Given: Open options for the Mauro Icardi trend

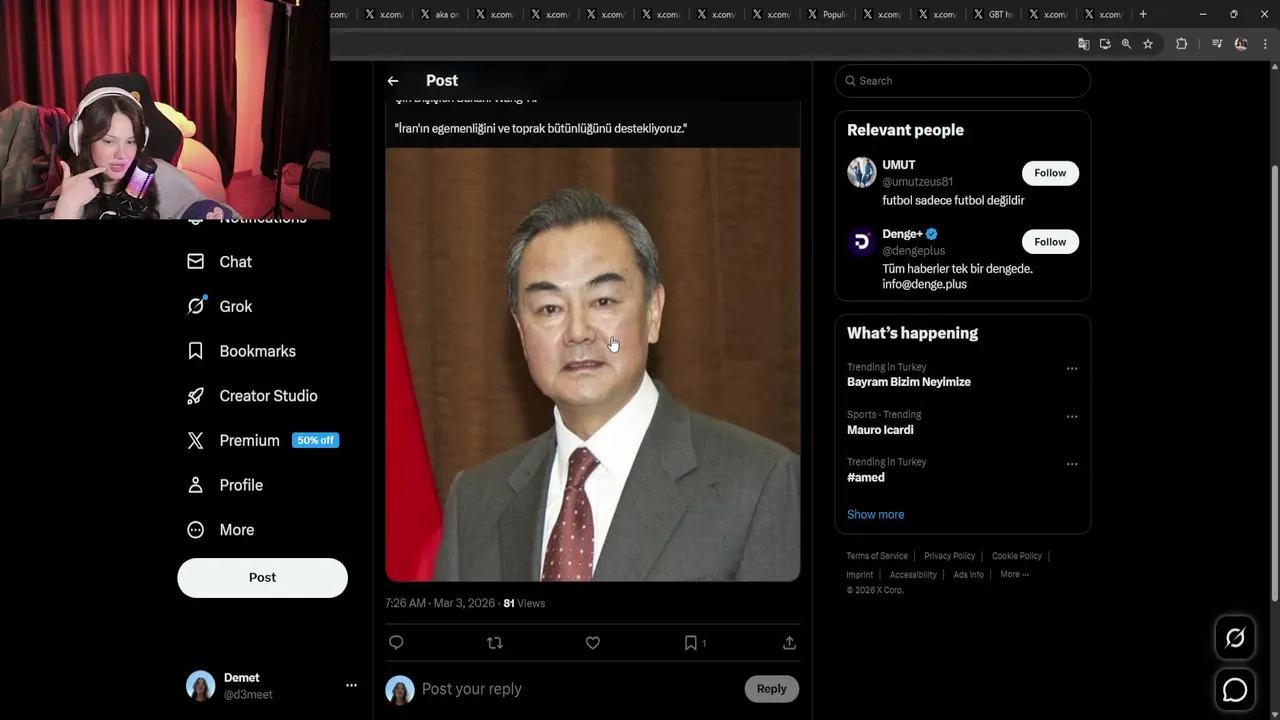Looking at the screenshot, I should pos(1072,417).
